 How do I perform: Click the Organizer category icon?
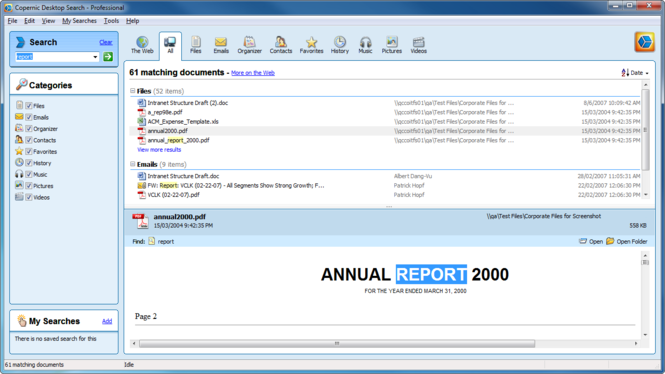pyautogui.click(x=20, y=128)
